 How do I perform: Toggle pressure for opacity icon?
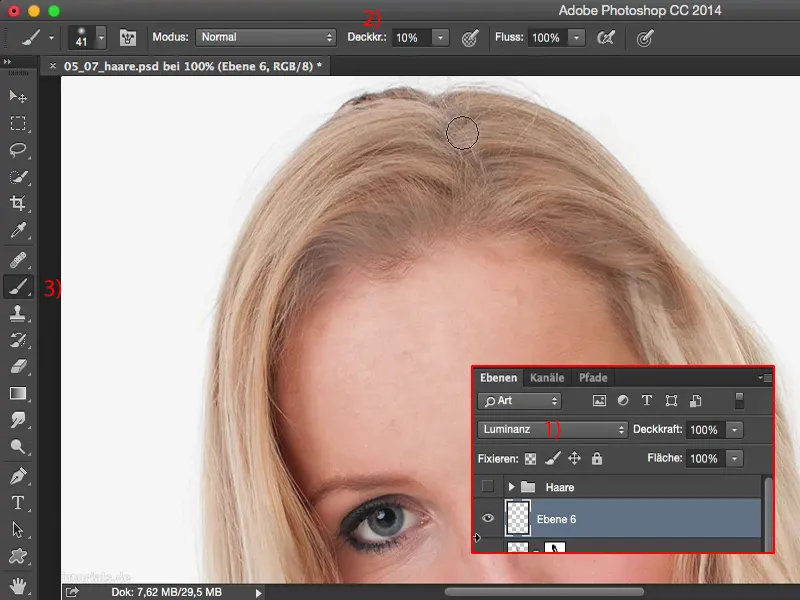(470, 38)
